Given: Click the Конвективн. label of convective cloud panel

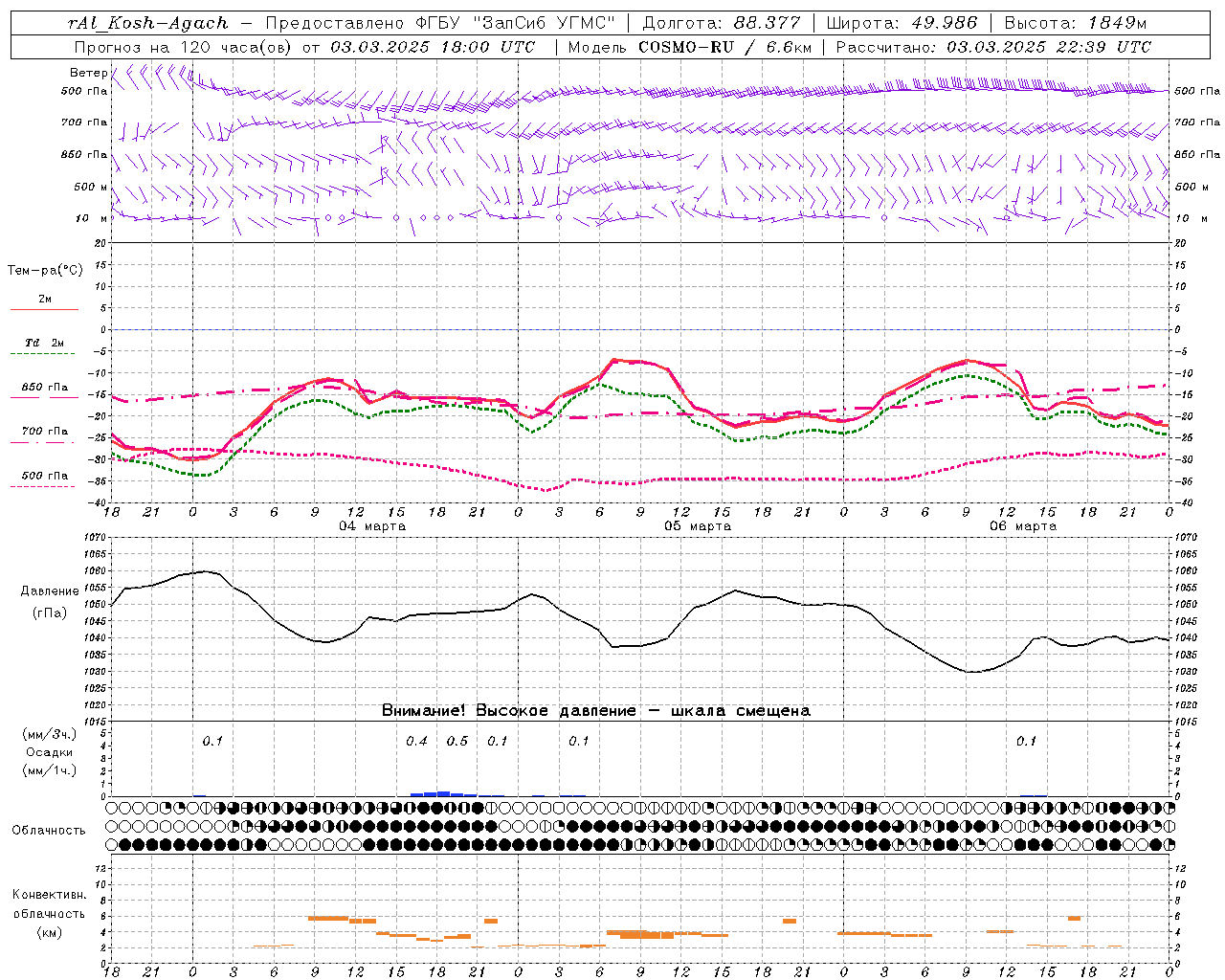Looking at the screenshot, I should point(49,895).
